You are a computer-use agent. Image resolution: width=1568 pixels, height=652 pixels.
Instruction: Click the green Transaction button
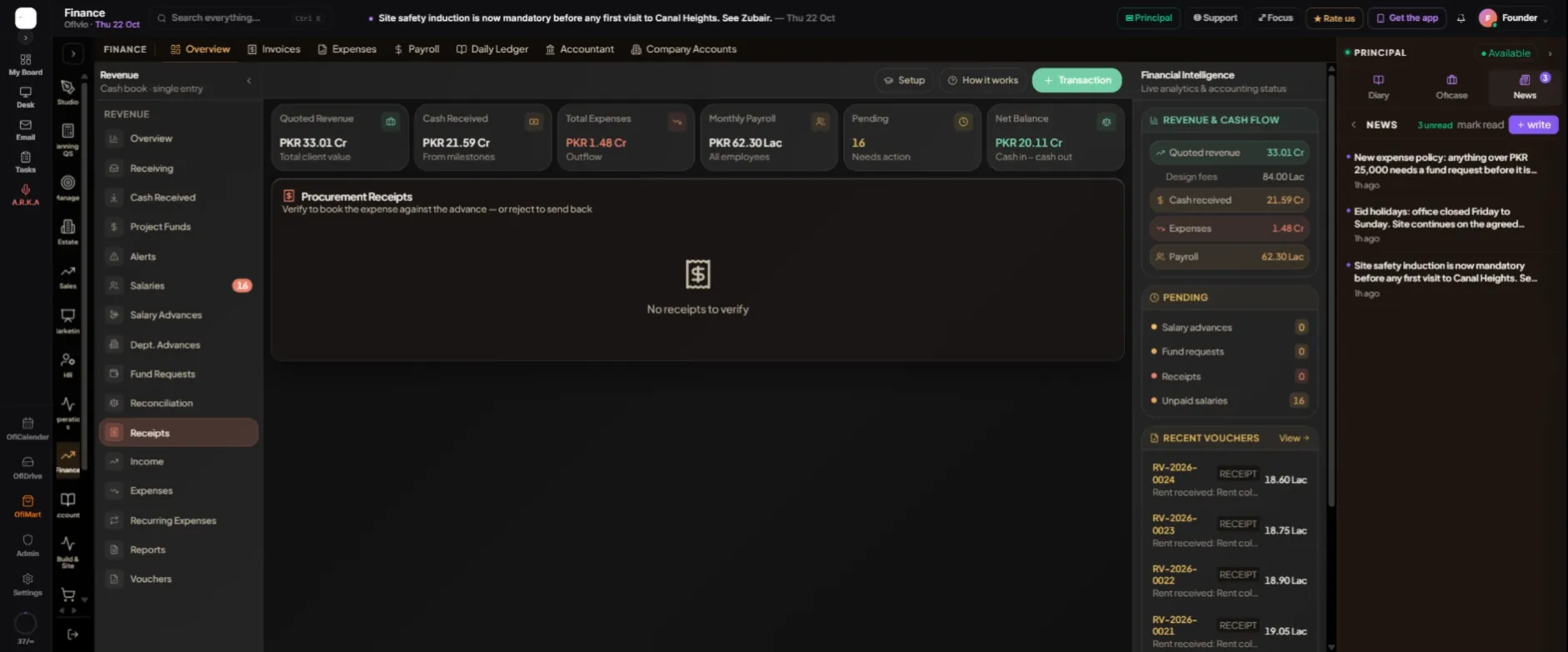(x=1077, y=80)
